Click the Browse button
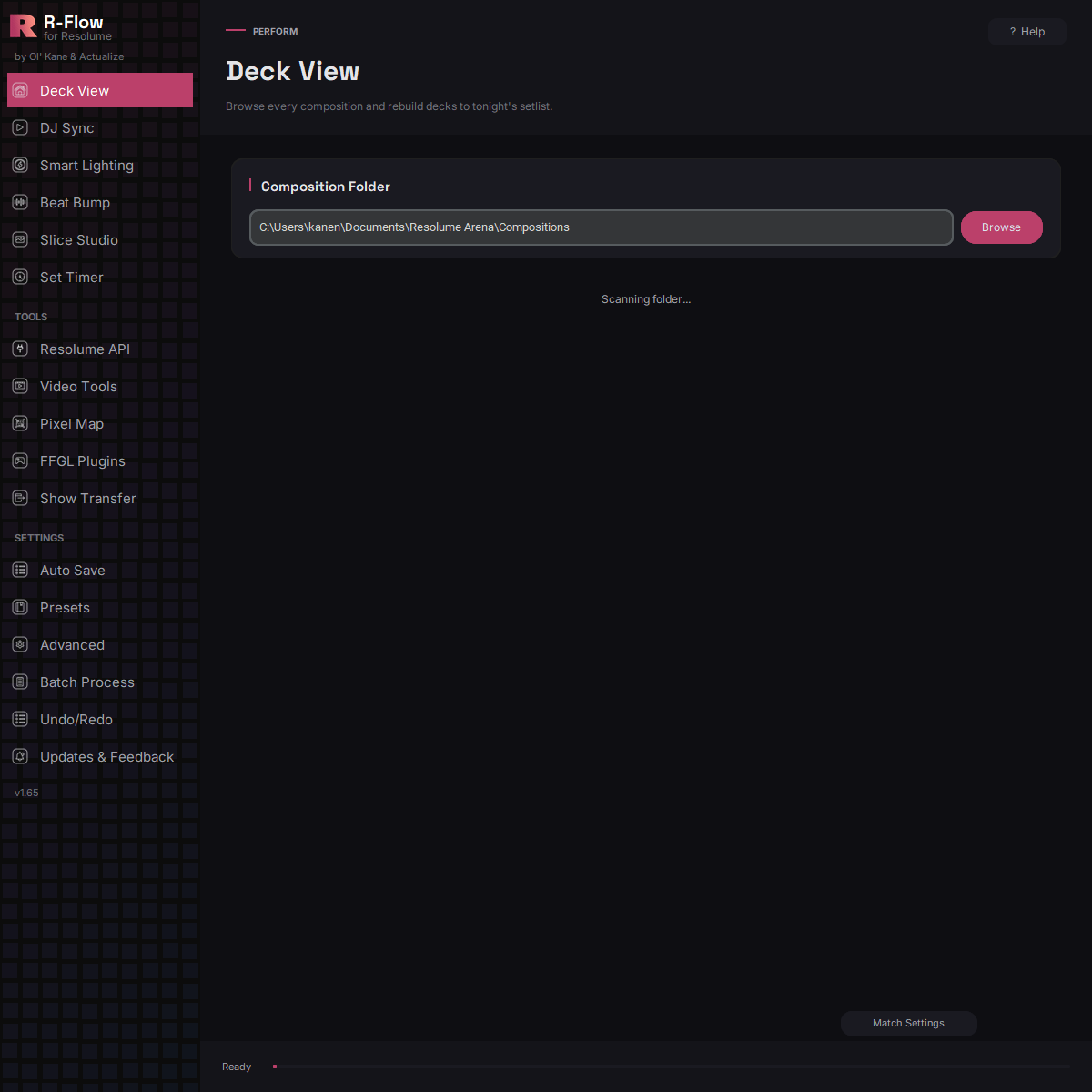Viewport: 1092px width, 1092px height. [1001, 227]
